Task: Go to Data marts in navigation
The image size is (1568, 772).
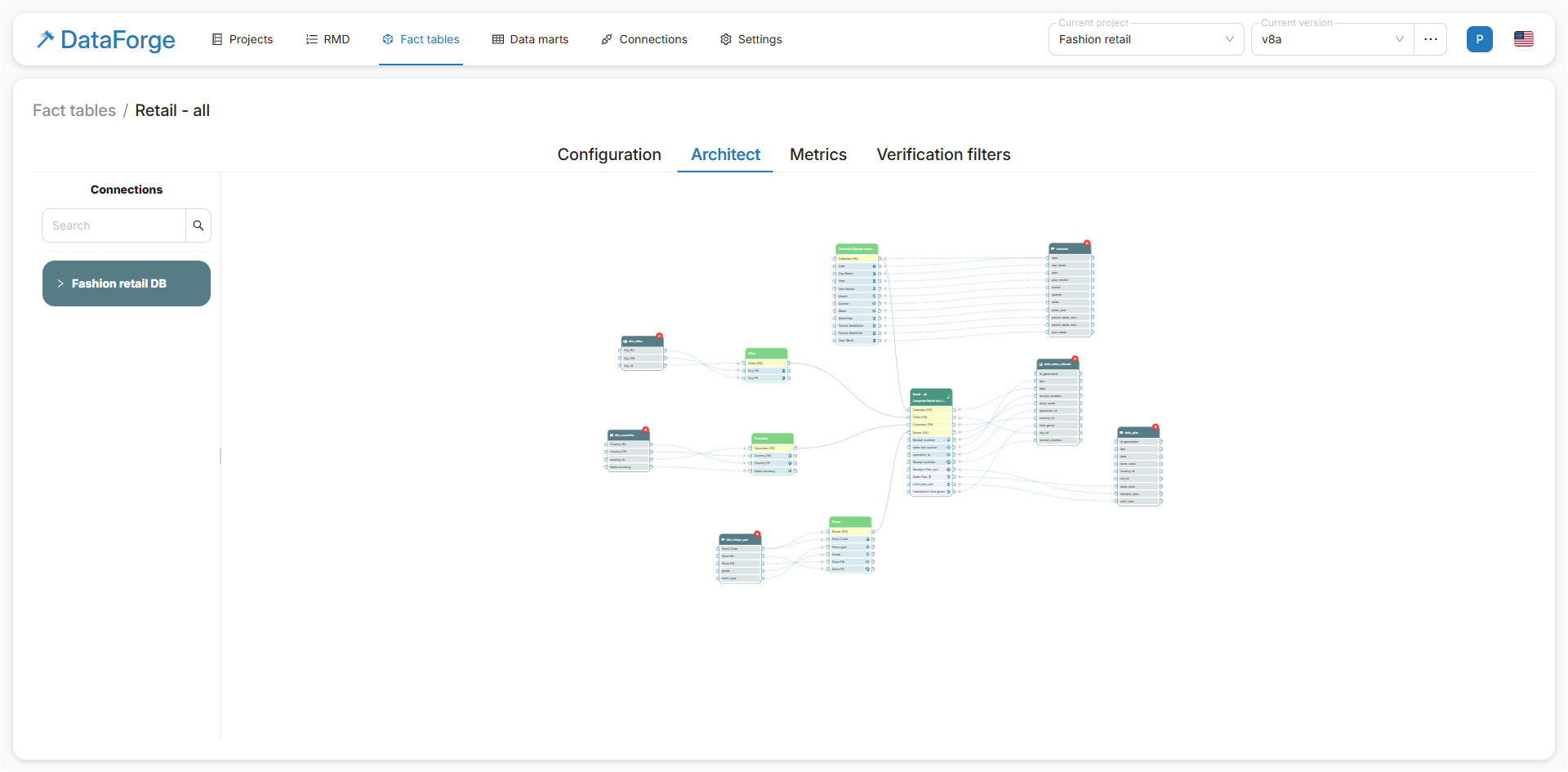Action: (530, 39)
